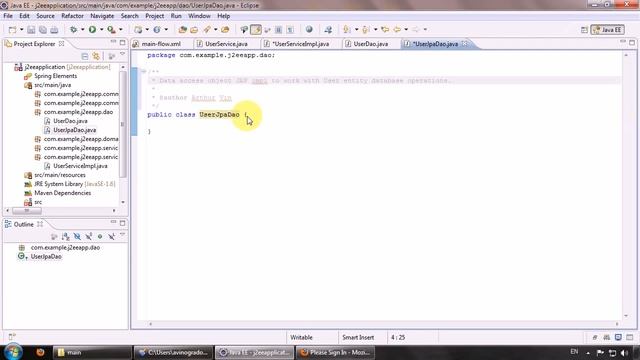640x360 pixels.
Task: Open the Navigate menu
Action: pos(102,16)
